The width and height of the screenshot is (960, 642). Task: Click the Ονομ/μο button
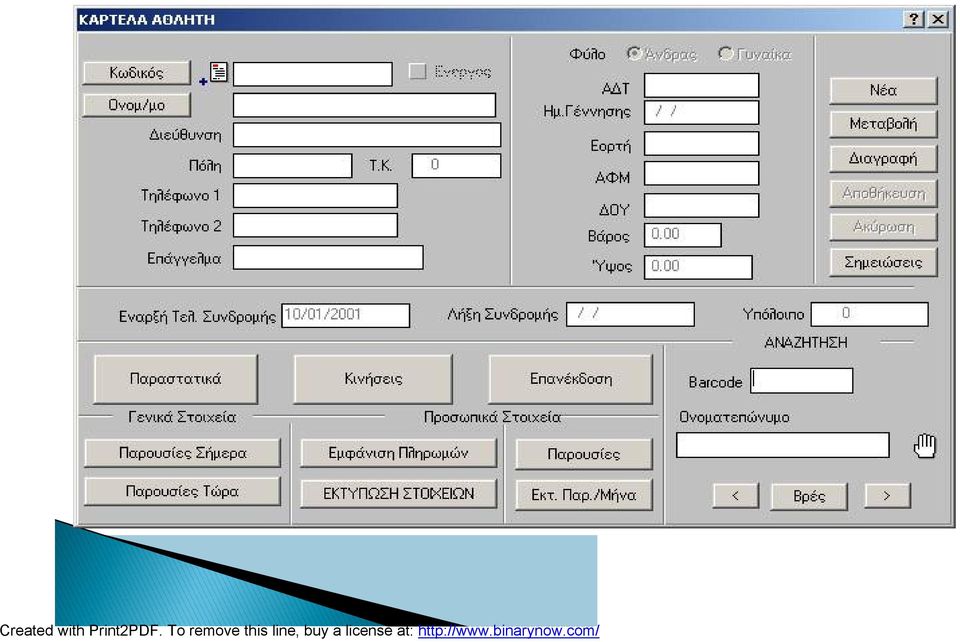pyautogui.click(x=137, y=105)
